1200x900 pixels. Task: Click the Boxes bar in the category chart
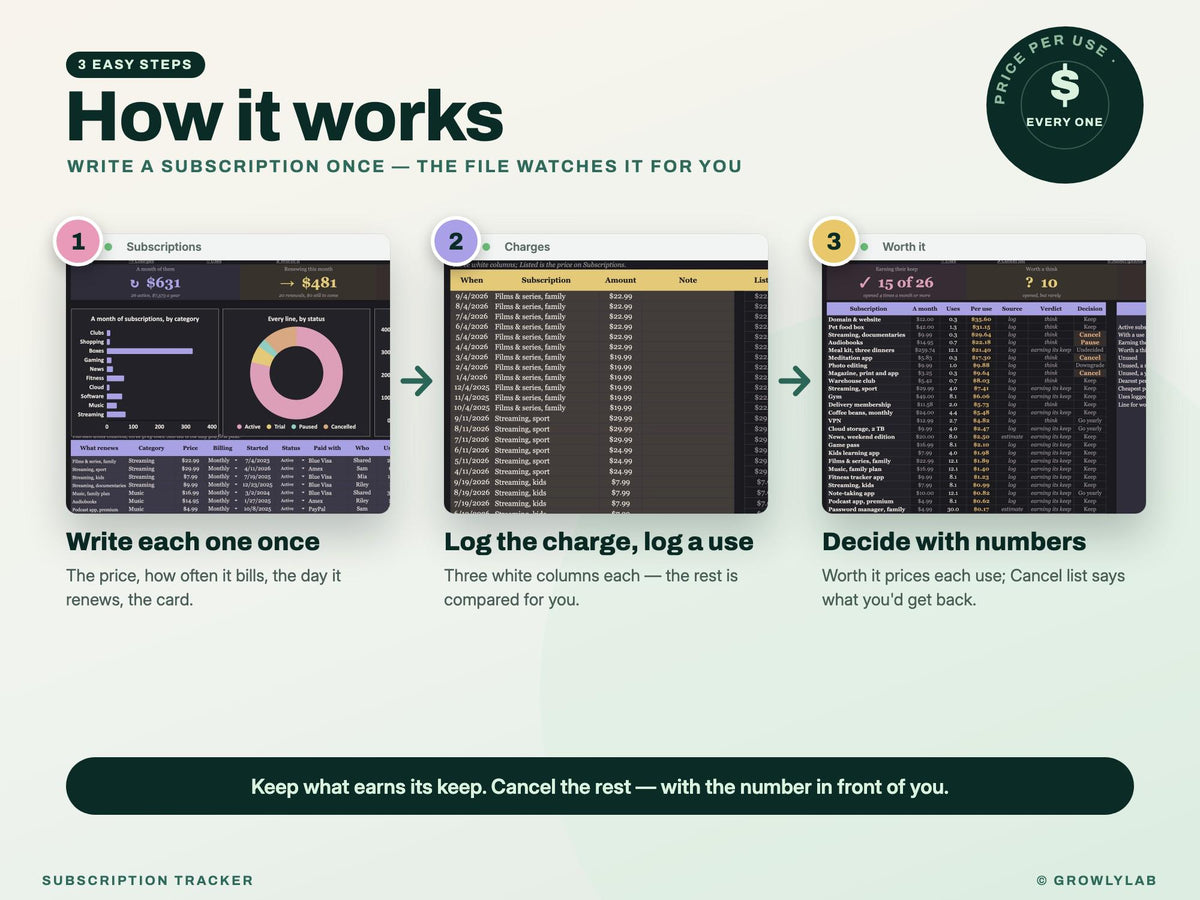click(150, 351)
